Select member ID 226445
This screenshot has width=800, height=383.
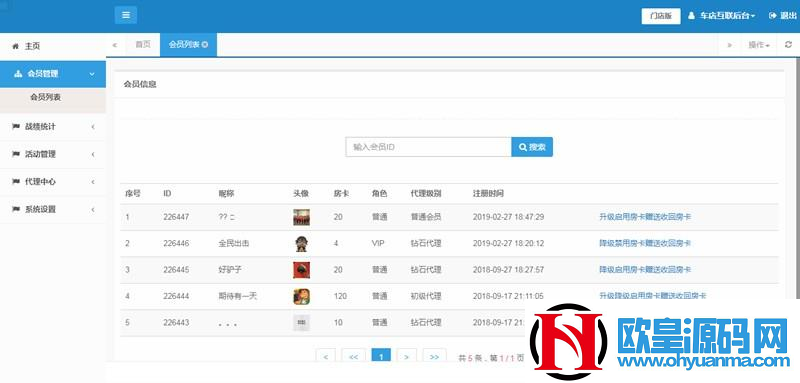point(176,270)
